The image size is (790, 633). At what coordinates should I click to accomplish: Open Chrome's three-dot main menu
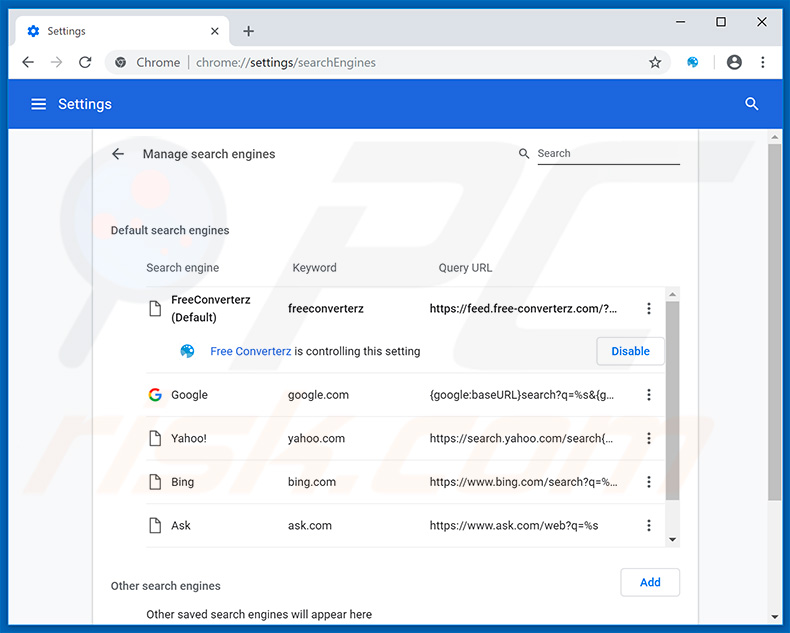click(763, 62)
